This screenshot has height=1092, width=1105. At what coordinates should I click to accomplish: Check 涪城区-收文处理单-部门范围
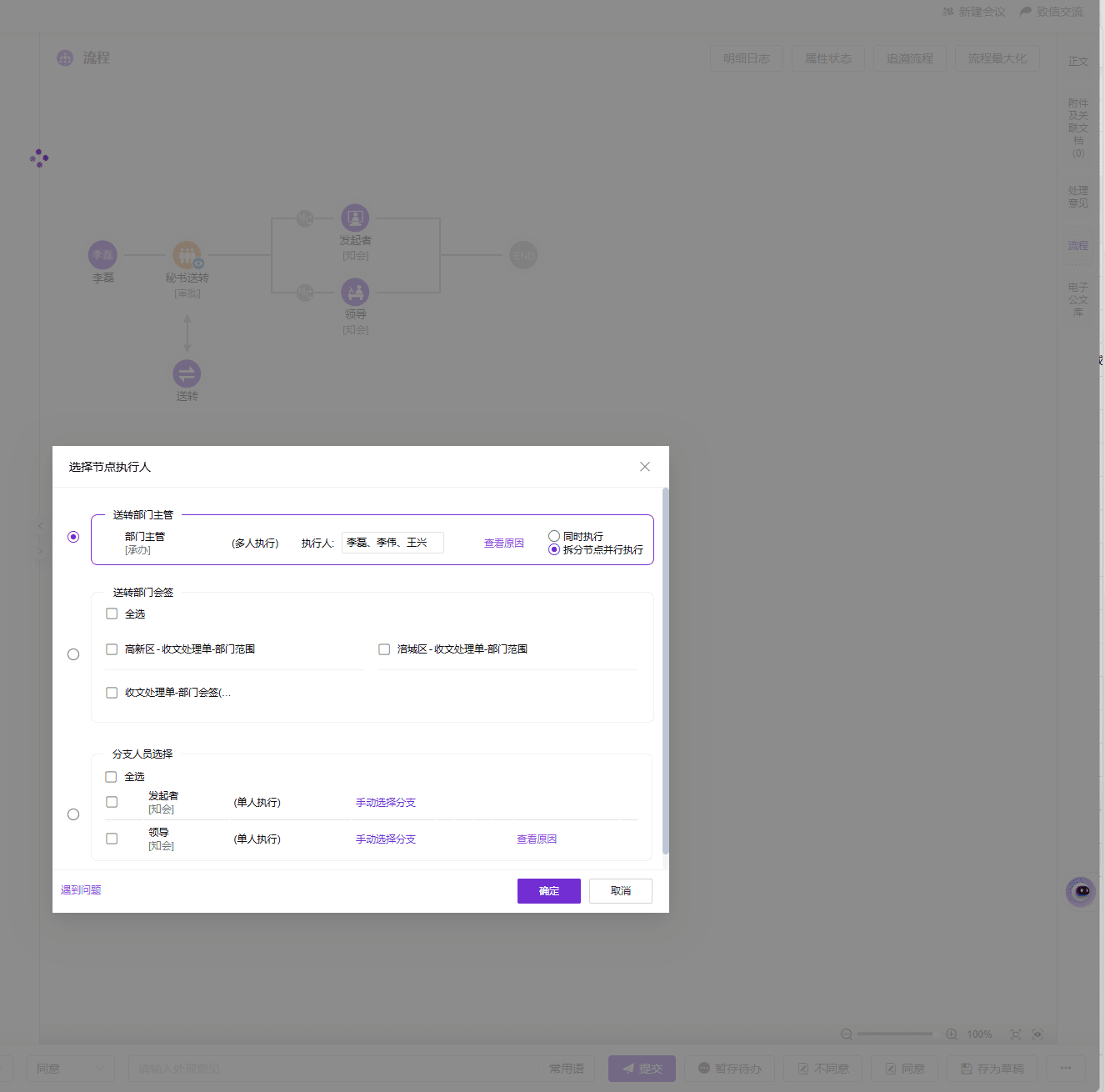[384, 649]
